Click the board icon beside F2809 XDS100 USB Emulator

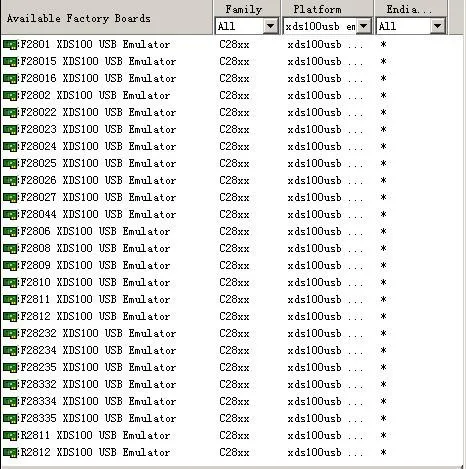[x=10, y=266]
